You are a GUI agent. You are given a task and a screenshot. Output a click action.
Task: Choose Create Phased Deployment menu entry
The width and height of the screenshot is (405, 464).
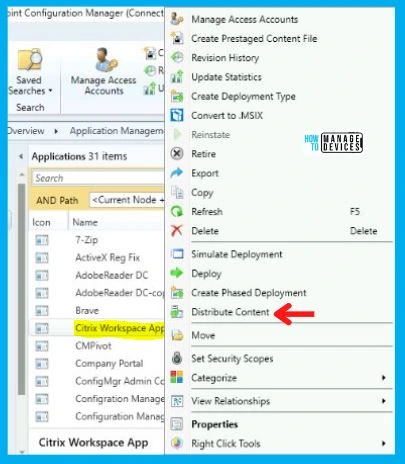click(249, 293)
